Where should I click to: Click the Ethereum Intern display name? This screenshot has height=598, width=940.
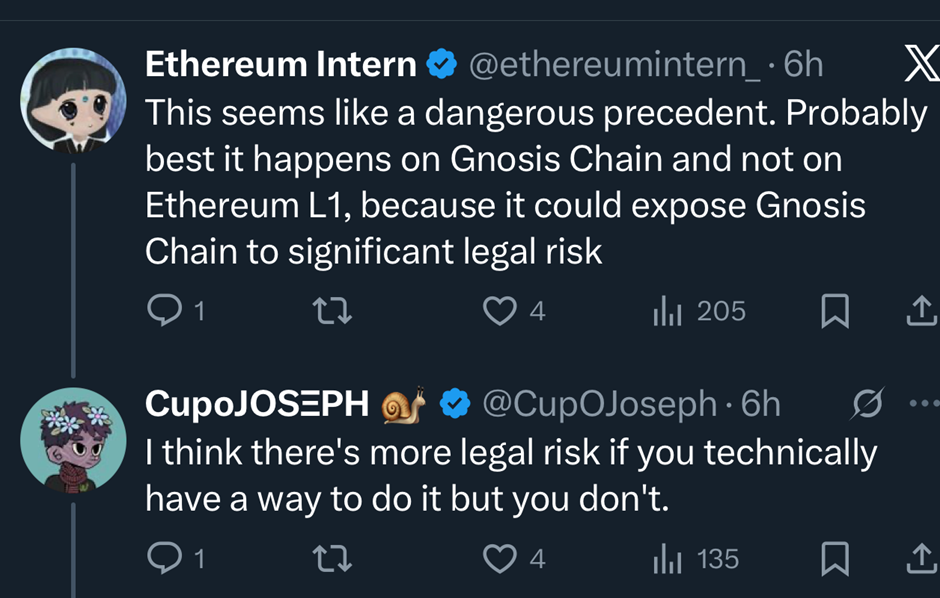[280, 64]
